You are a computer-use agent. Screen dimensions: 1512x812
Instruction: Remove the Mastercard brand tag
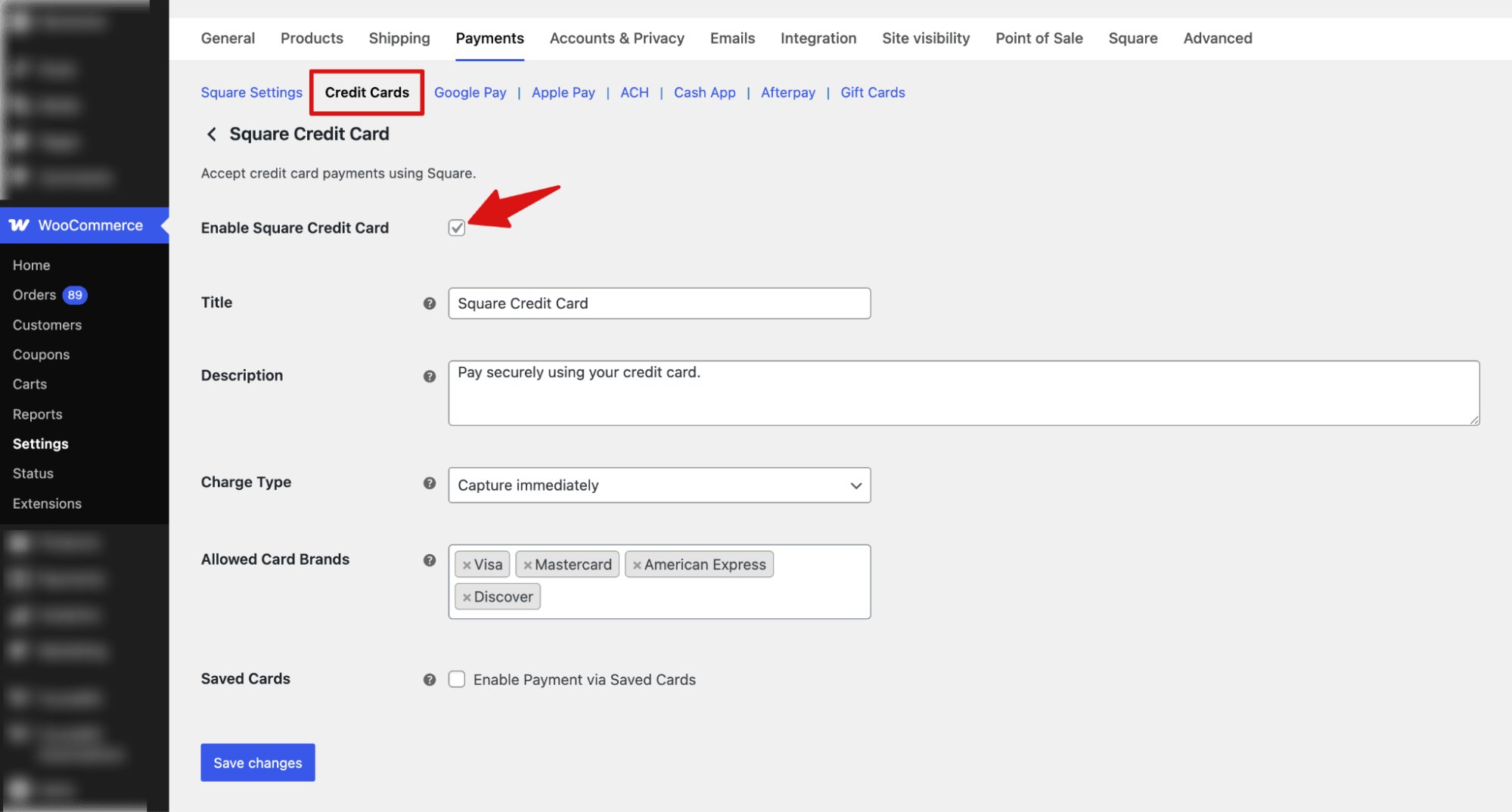[528, 565]
